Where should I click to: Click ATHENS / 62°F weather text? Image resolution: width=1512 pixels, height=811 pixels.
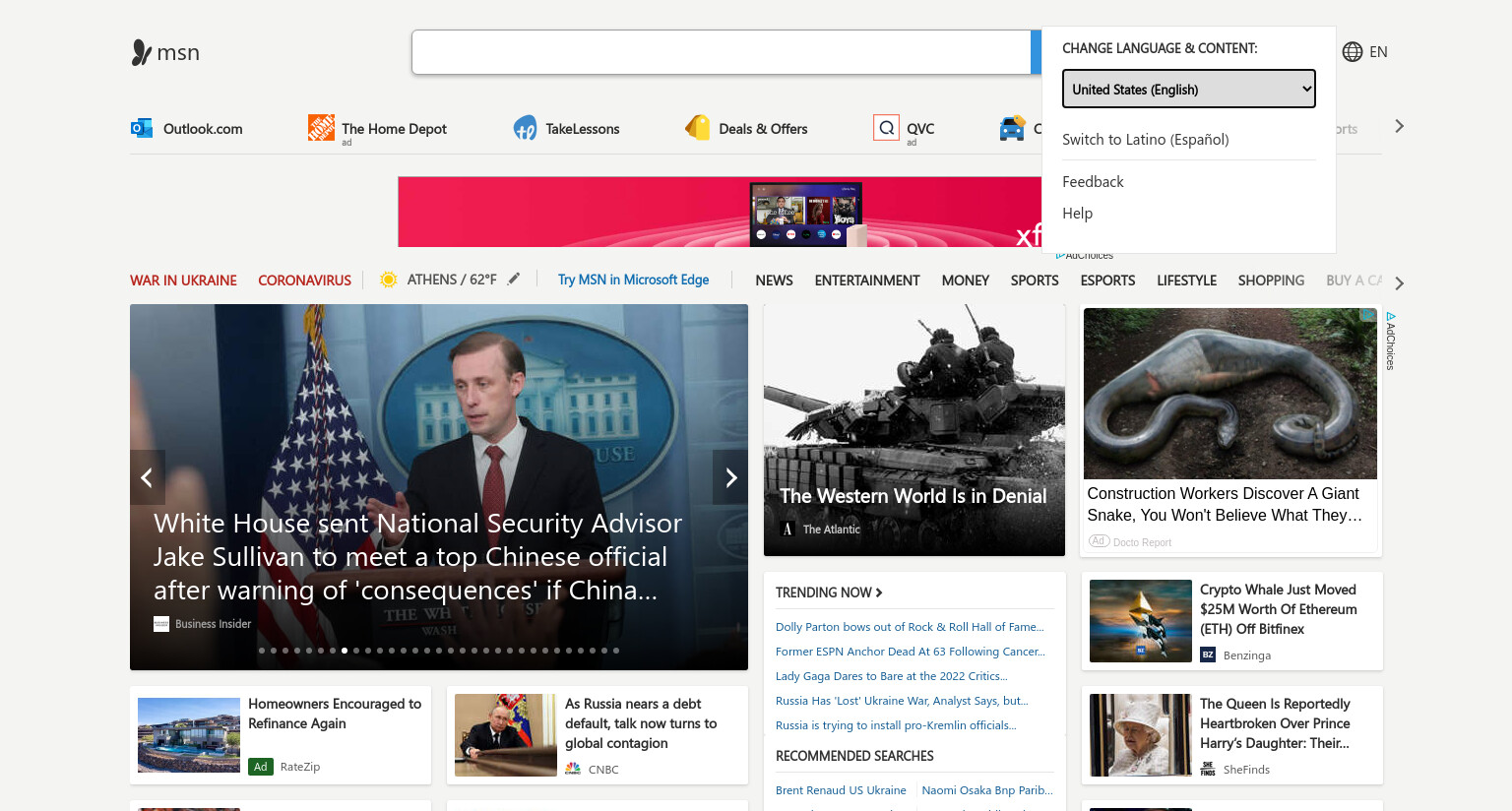(452, 280)
